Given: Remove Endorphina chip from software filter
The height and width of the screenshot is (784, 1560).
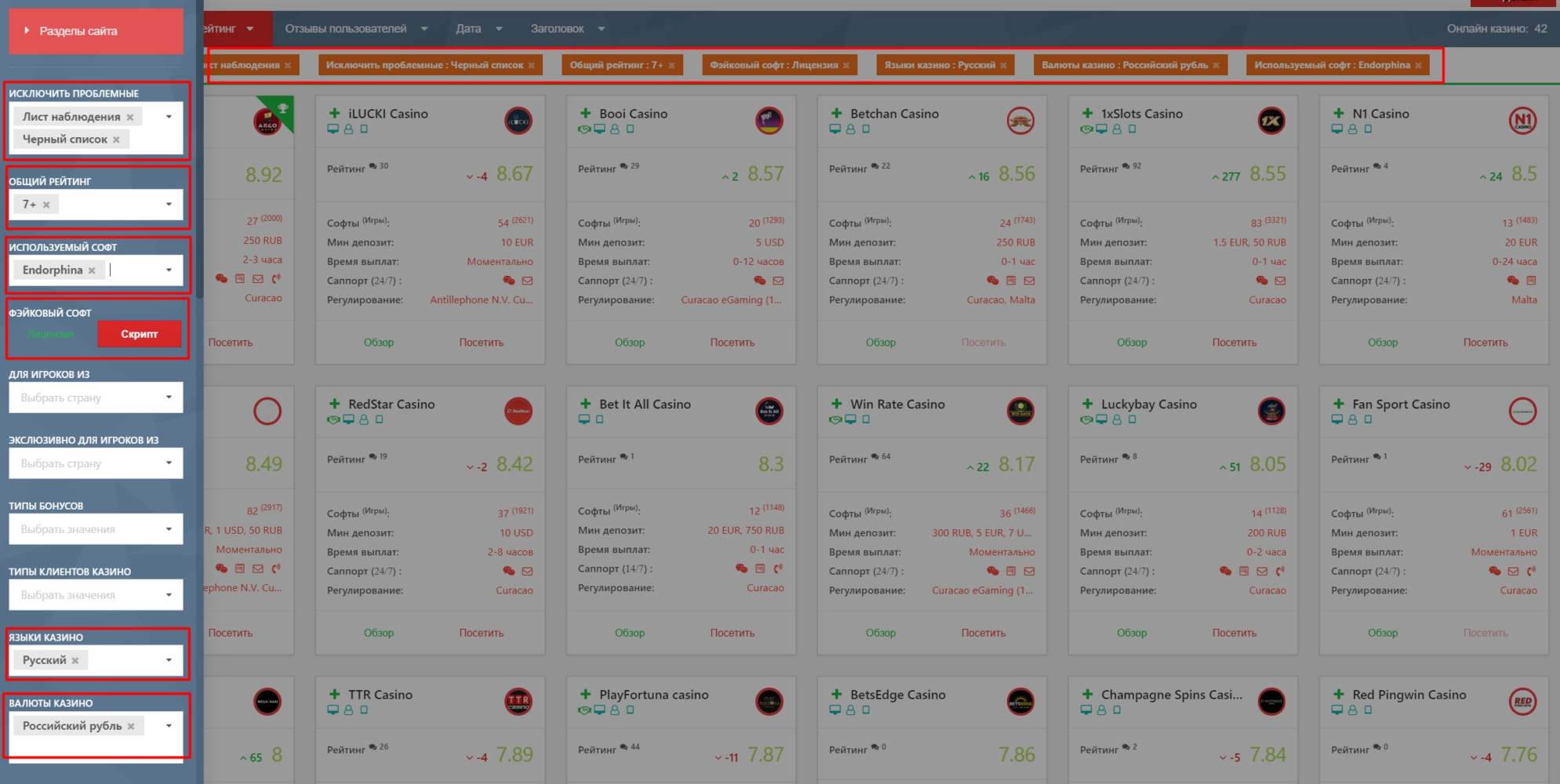Looking at the screenshot, I should click(x=92, y=270).
